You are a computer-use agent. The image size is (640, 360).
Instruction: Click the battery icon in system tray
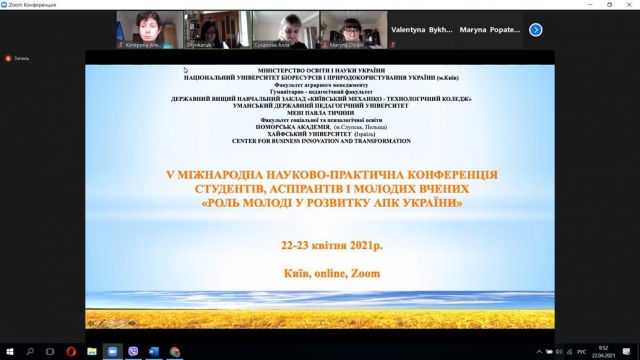[549, 352]
